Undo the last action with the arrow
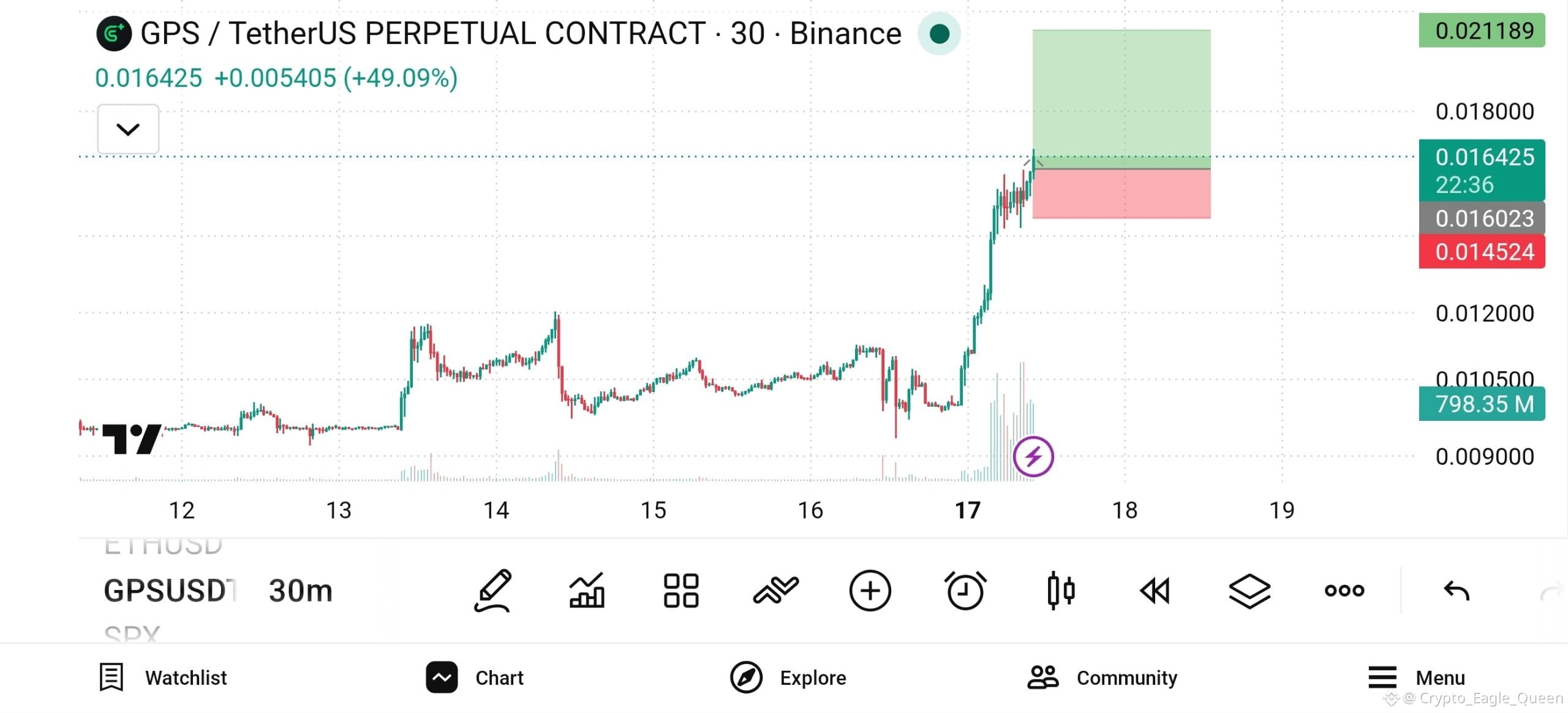The width and height of the screenshot is (1568, 713). [x=1457, y=590]
